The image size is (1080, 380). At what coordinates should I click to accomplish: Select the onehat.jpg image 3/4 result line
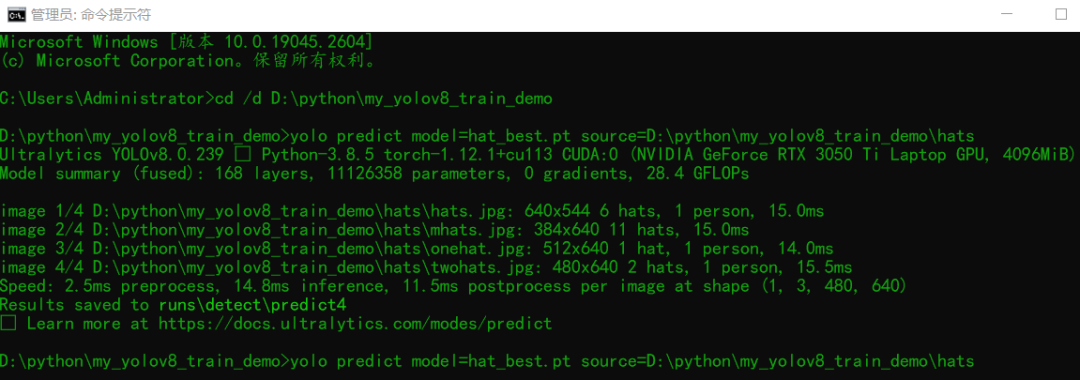pyautogui.click(x=417, y=248)
